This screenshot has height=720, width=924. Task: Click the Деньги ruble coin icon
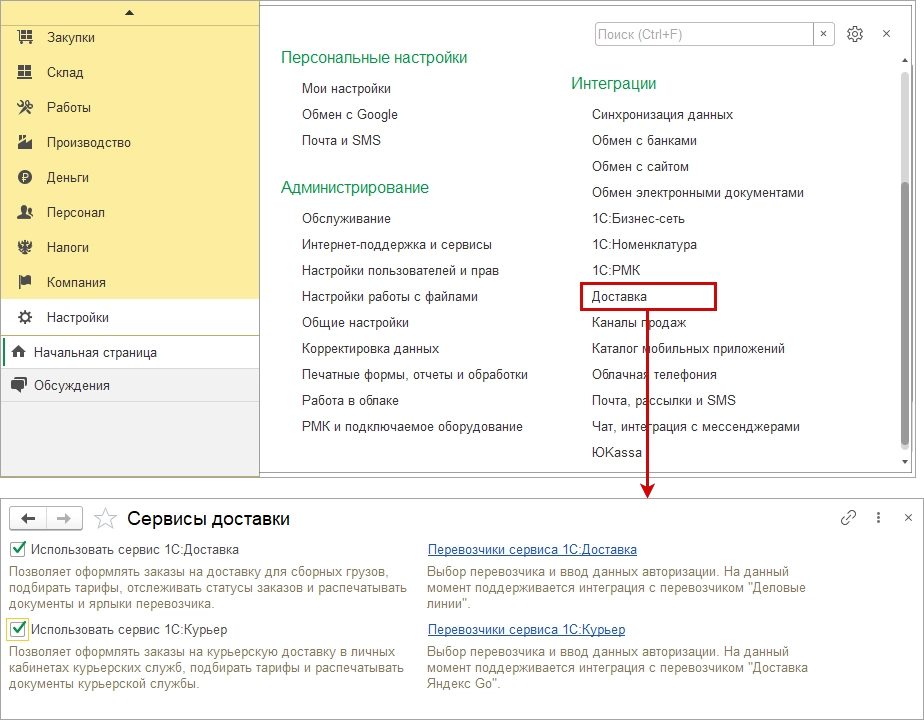coord(25,177)
